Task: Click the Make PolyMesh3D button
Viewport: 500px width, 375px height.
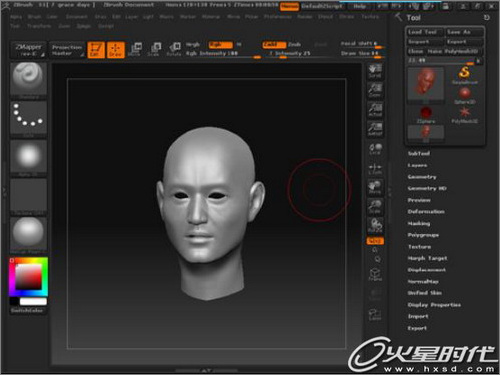Action: (455, 51)
